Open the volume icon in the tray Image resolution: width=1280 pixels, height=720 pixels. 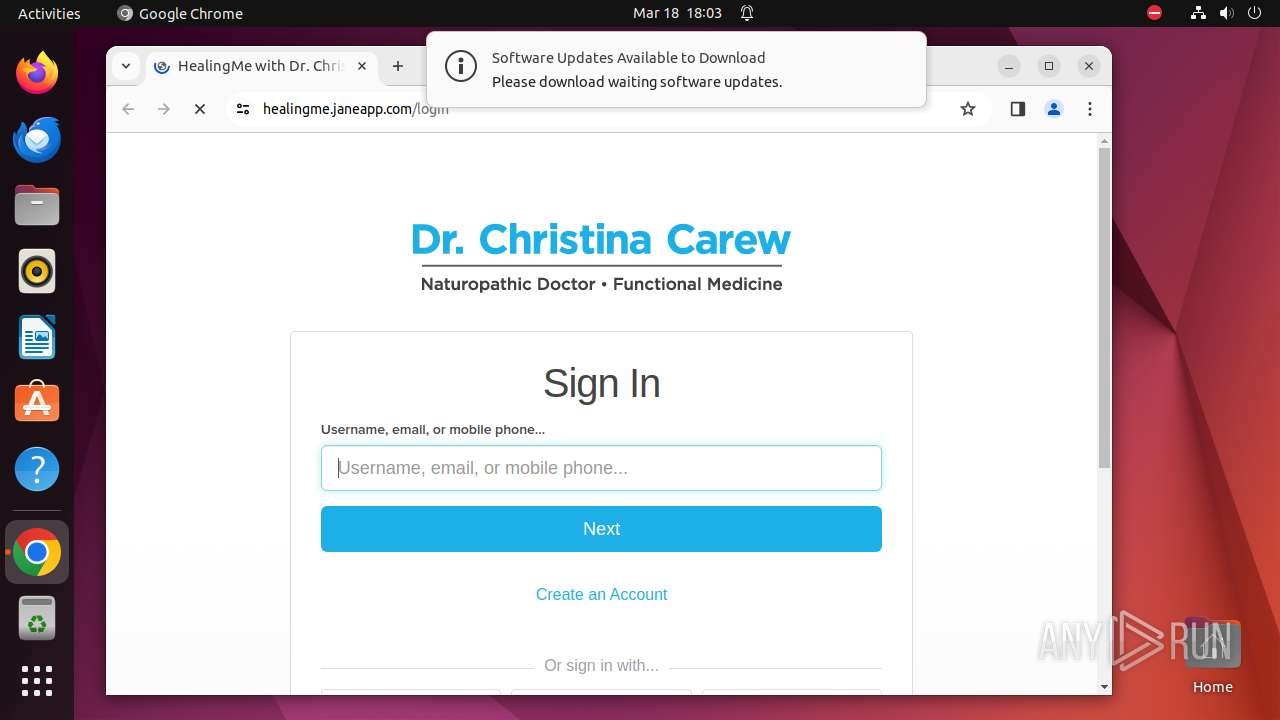[1227, 13]
